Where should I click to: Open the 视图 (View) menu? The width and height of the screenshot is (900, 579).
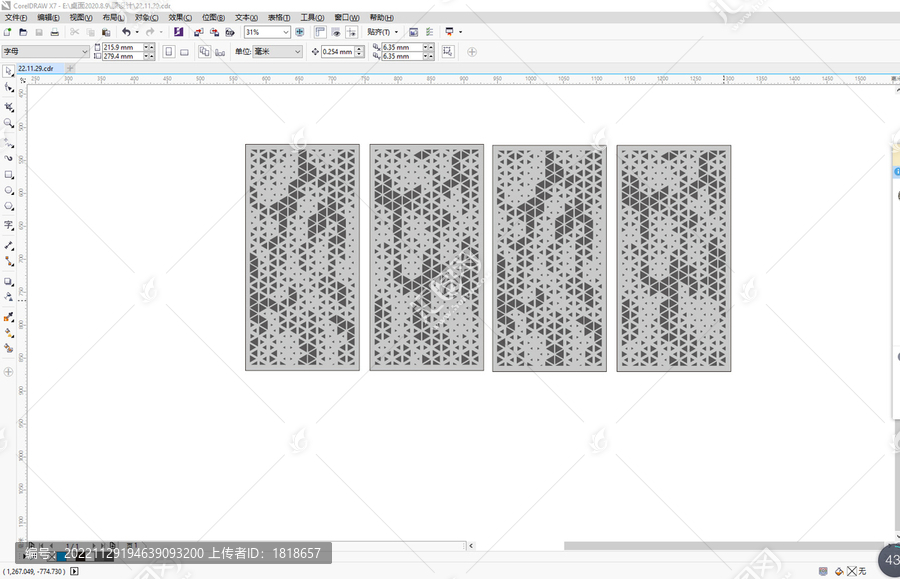click(x=81, y=18)
